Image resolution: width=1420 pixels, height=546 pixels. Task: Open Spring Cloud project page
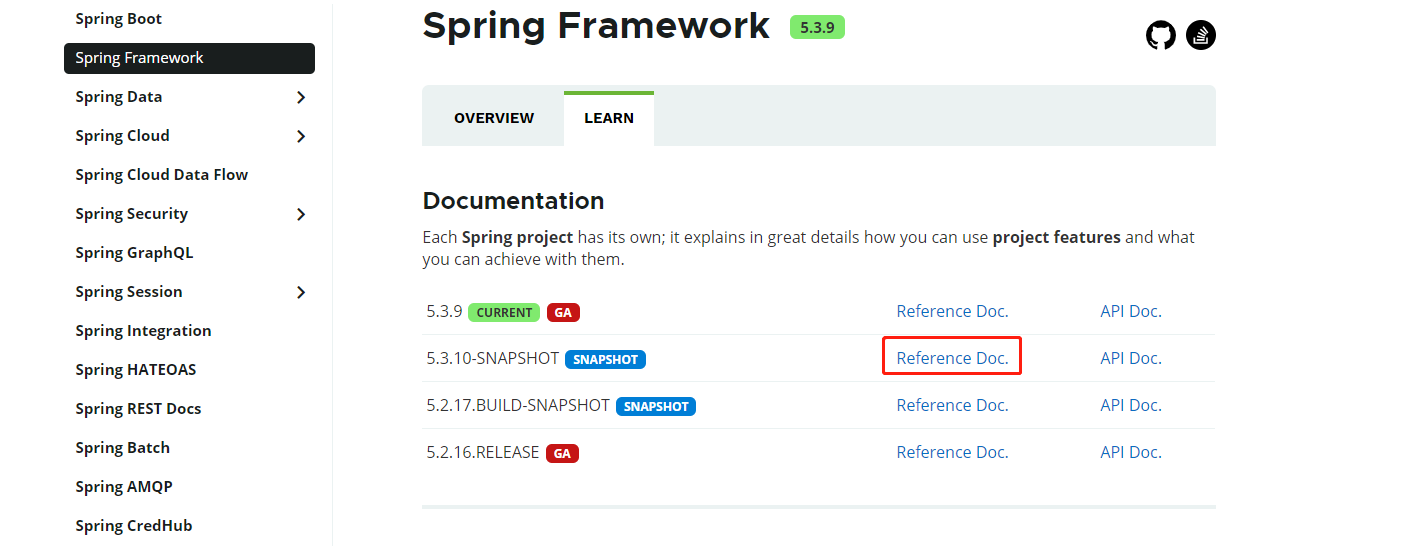click(x=122, y=136)
